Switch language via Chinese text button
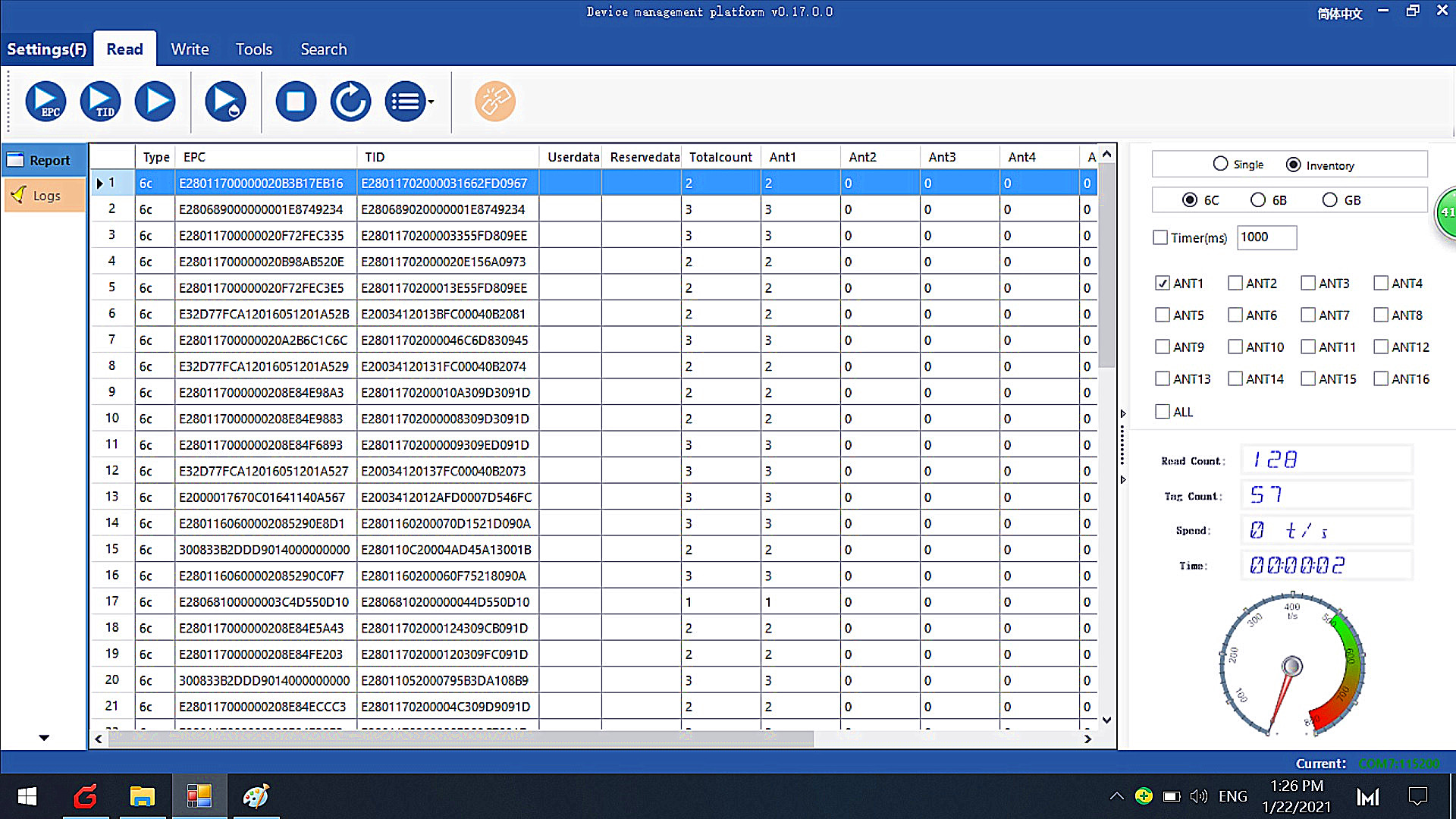 pos(1340,13)
